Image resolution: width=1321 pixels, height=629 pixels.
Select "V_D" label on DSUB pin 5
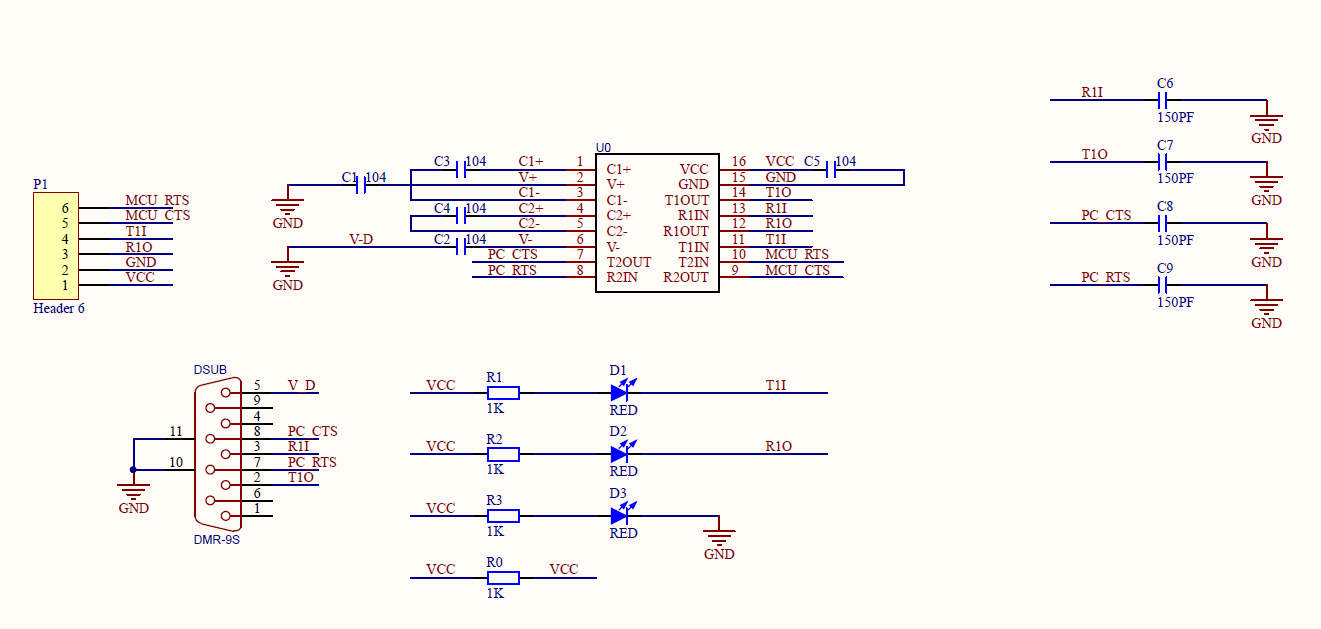301,385
